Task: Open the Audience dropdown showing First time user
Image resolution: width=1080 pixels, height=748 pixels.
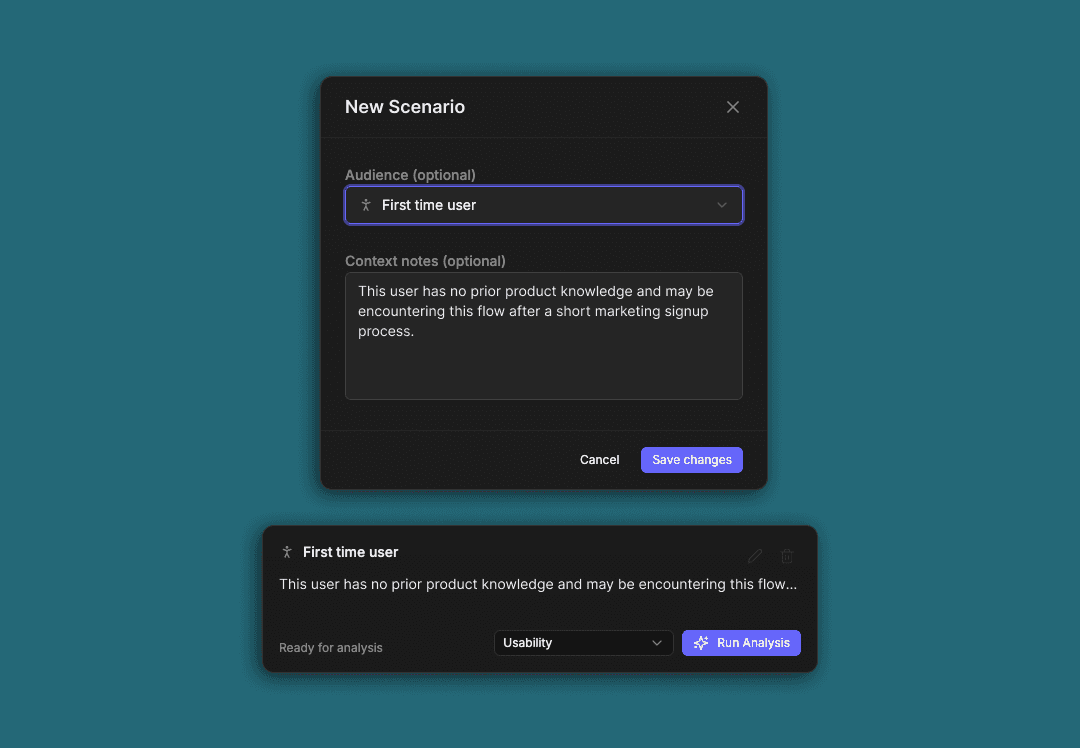Action: coord(543,205)
